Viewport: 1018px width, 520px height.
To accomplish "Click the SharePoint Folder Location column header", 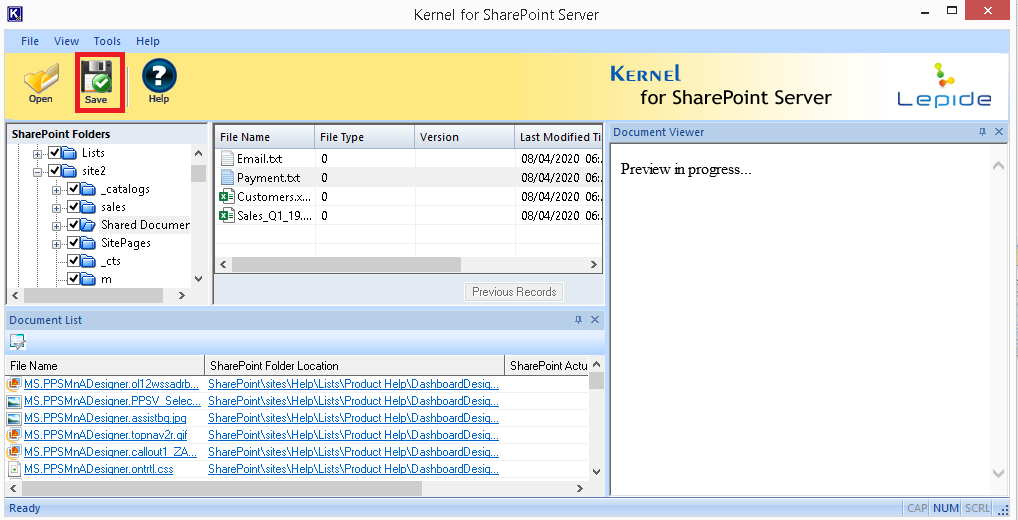I will [354, 365].
